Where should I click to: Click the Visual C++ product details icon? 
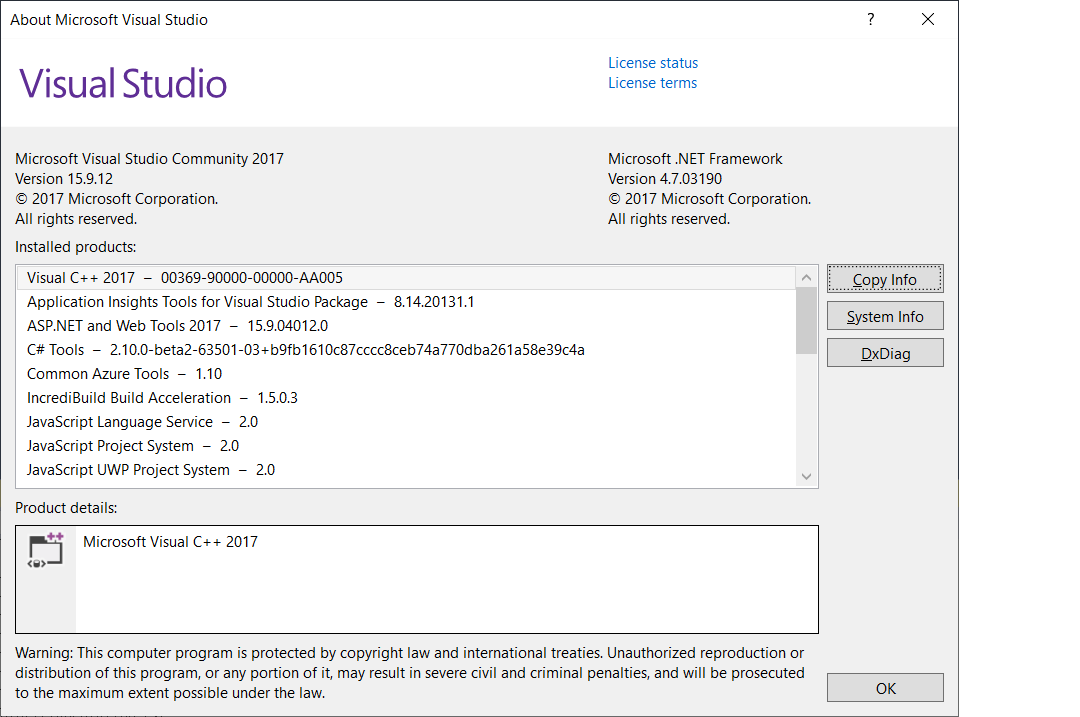[x=46, y=550]
